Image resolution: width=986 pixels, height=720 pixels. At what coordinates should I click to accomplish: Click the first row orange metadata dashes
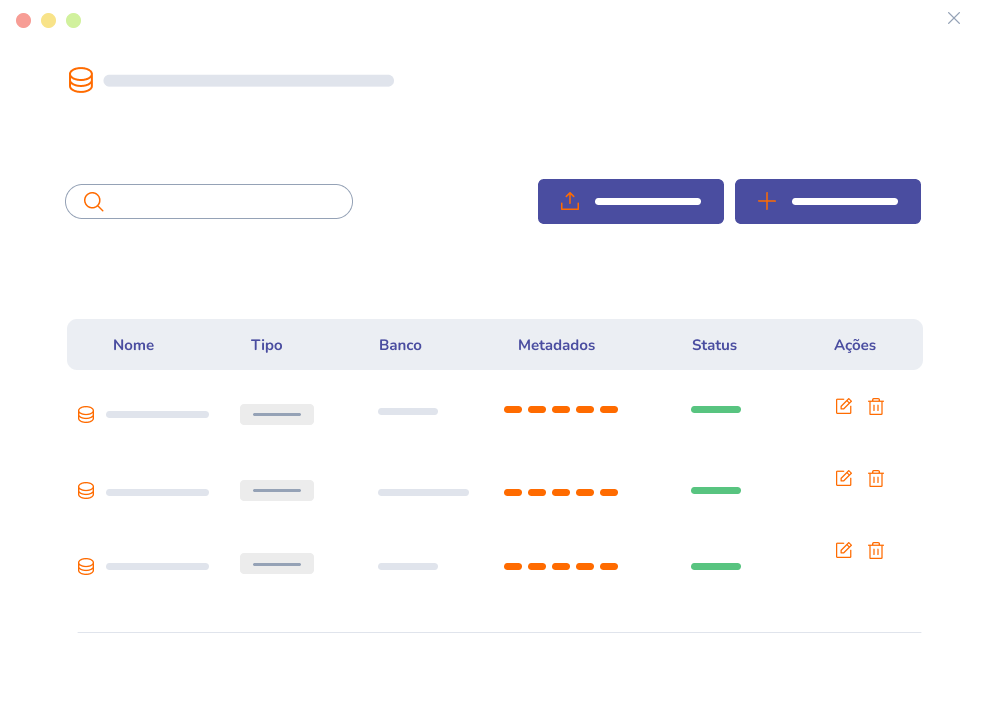561,409
